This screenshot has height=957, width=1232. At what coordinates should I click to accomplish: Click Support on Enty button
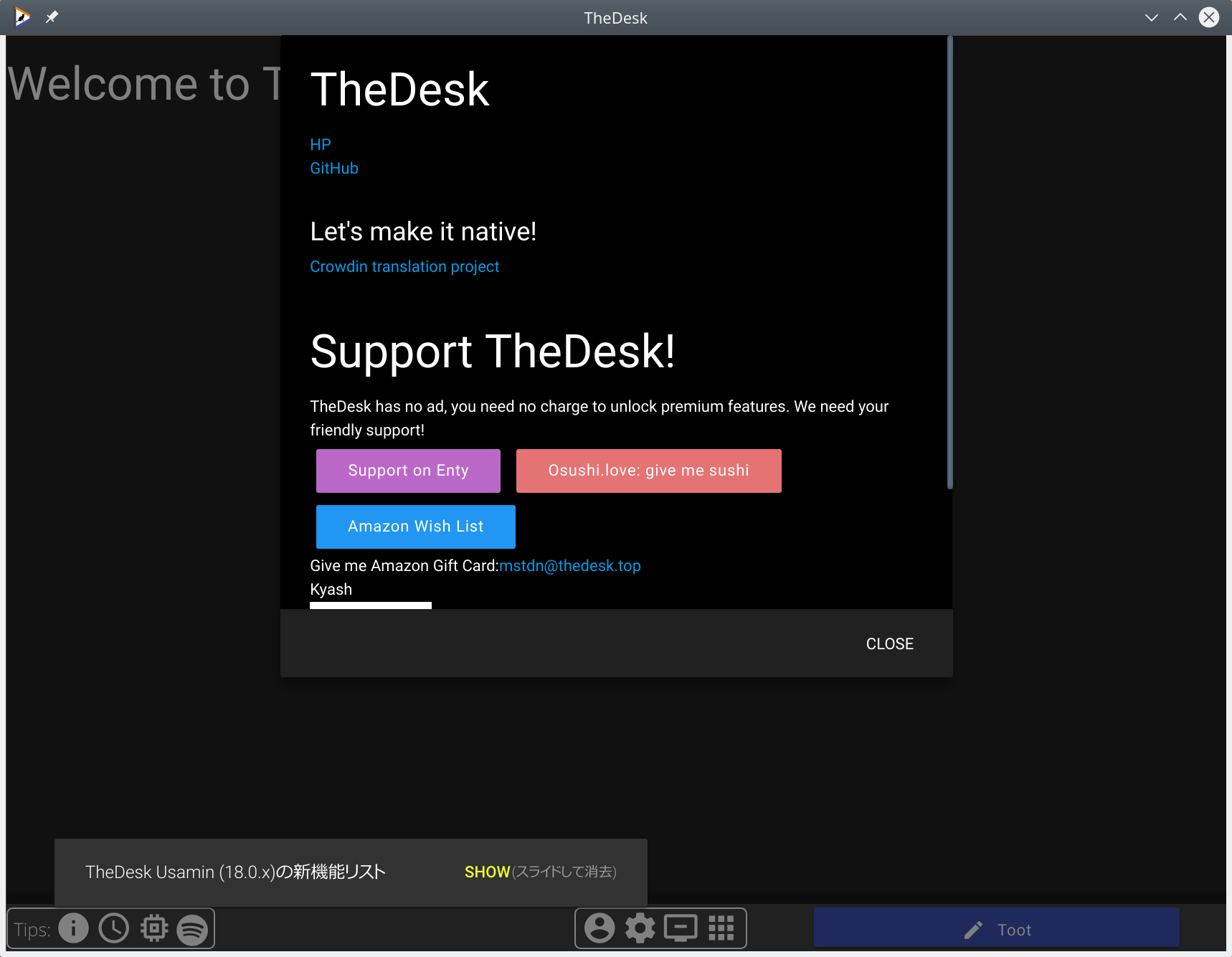[408, 471]
